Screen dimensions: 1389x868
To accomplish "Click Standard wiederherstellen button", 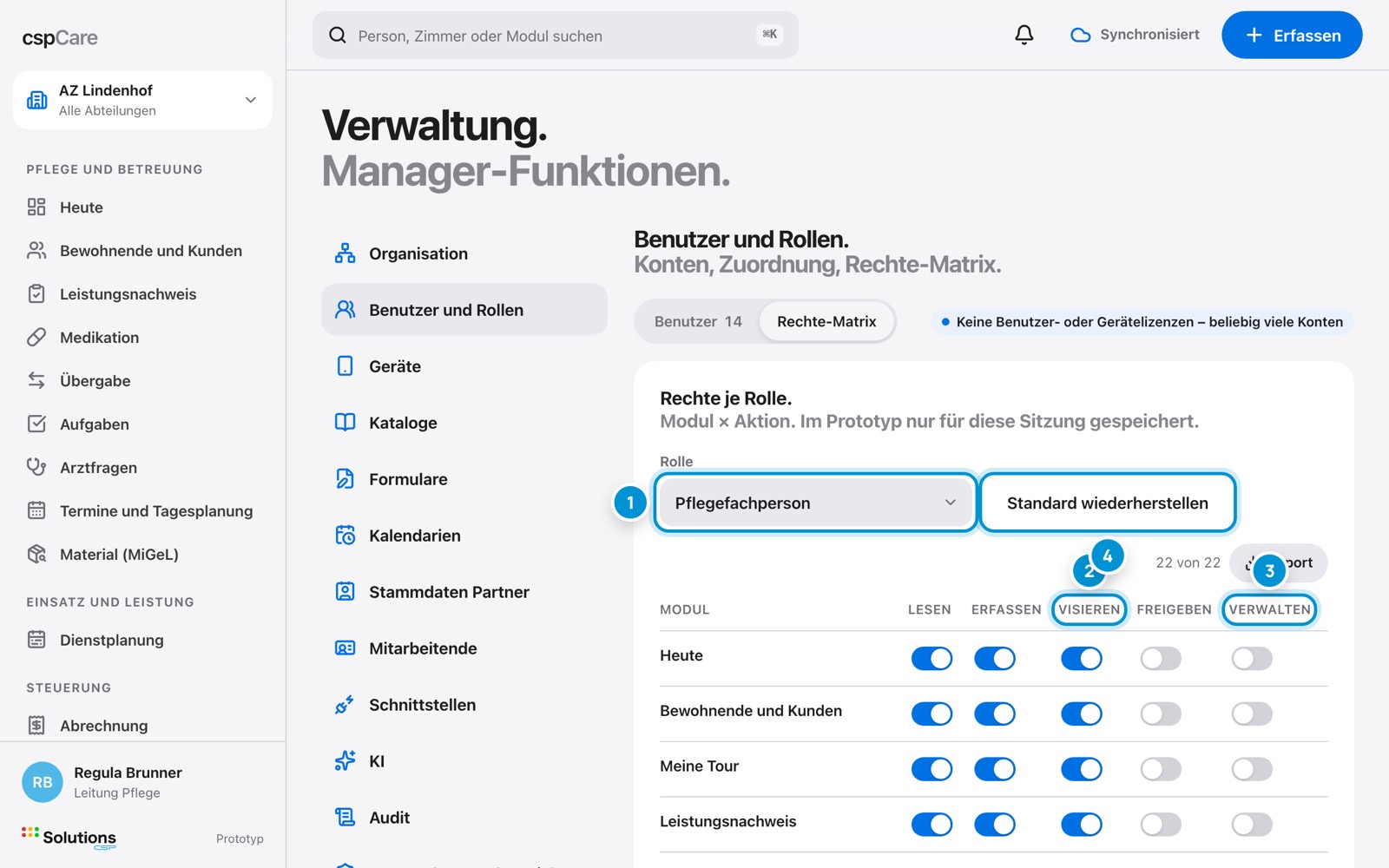I will tap(1107, 503).
